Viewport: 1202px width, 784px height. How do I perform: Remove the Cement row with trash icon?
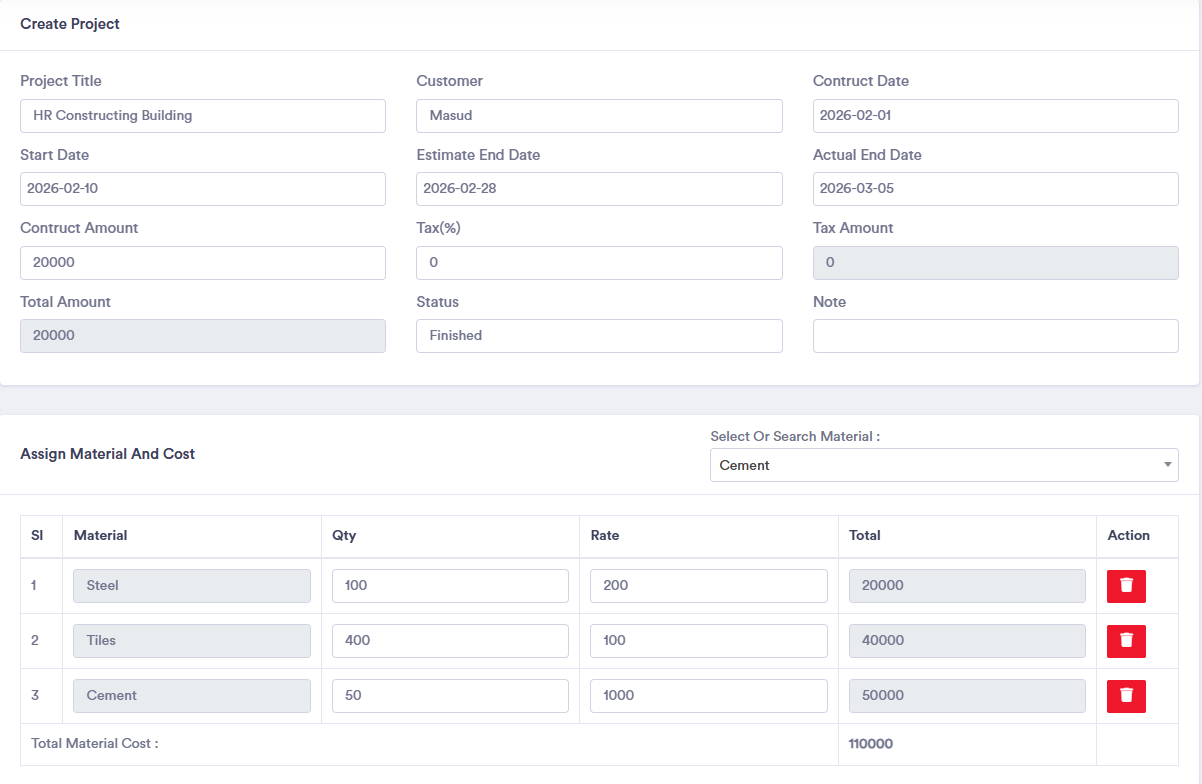1126,696
